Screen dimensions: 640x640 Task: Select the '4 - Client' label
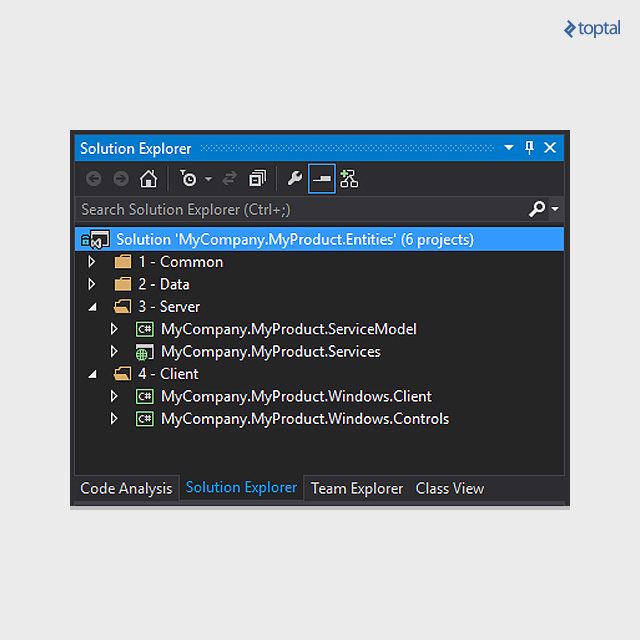coord(168,374)
